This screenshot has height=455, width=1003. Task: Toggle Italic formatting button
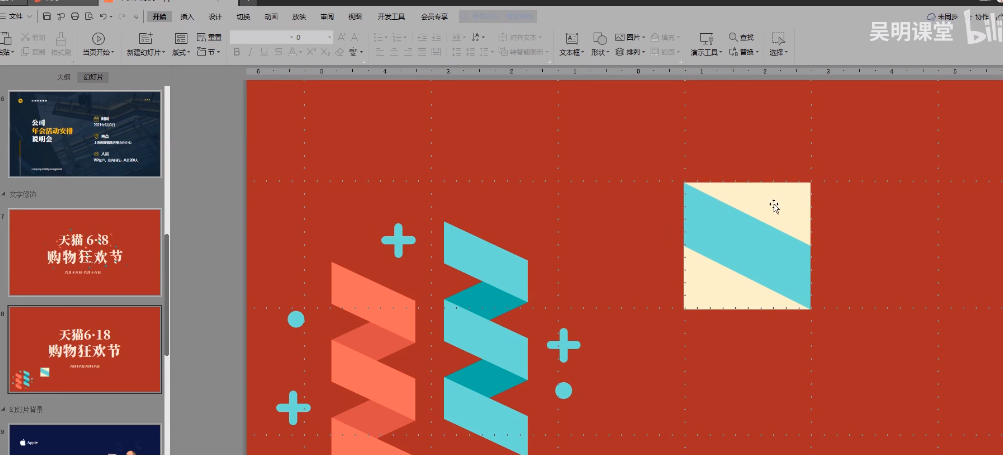(x=250, y=52)
